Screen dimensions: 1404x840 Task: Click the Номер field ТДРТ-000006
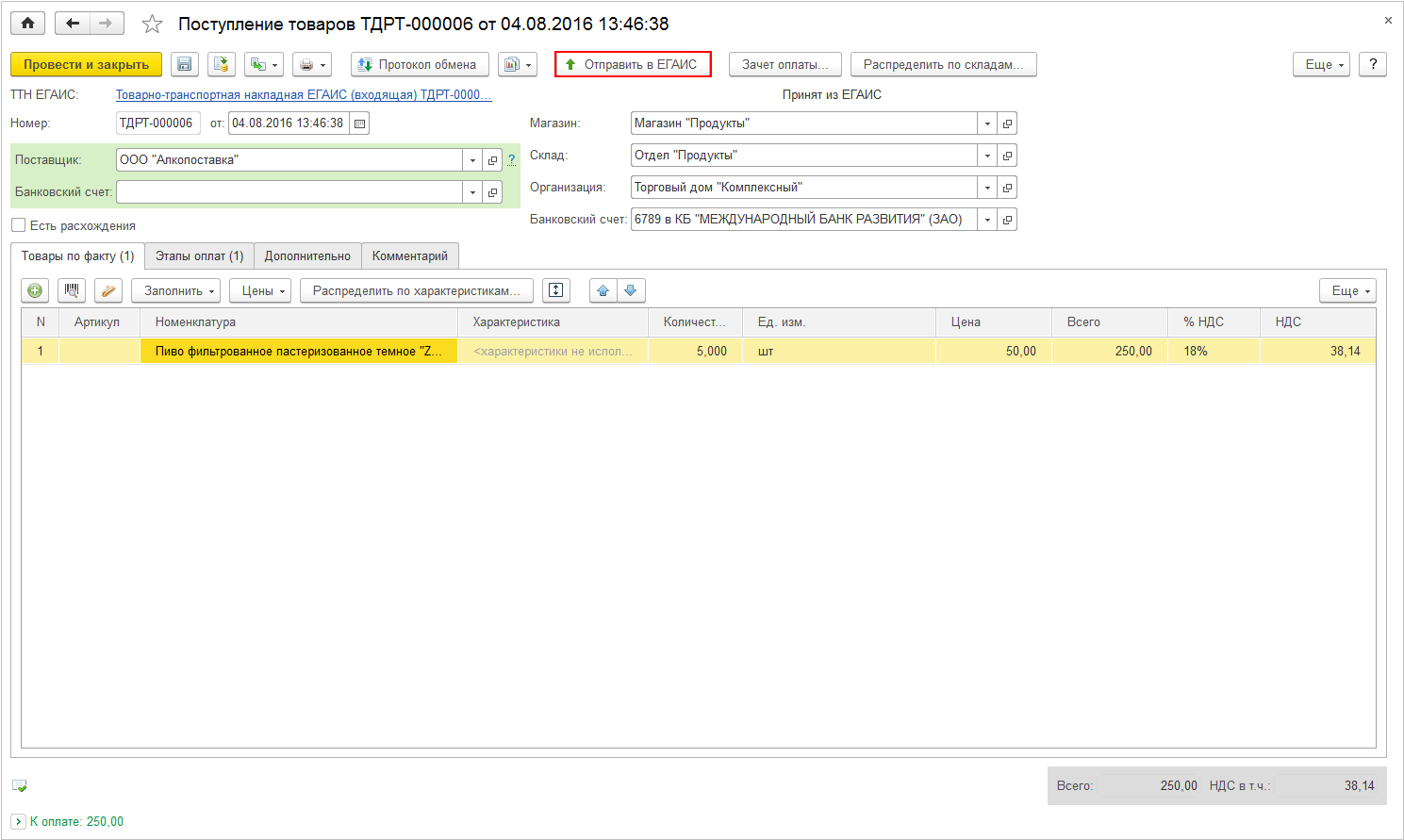pyautogui.click(x=157, y=123)
